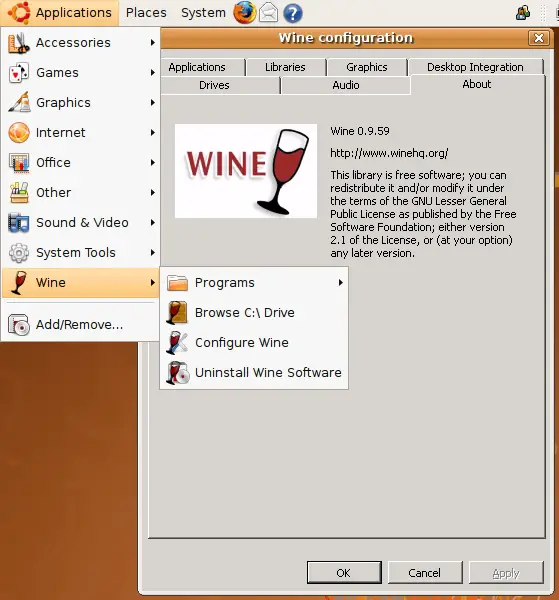Open the Places menu

(x=146, y=13)
